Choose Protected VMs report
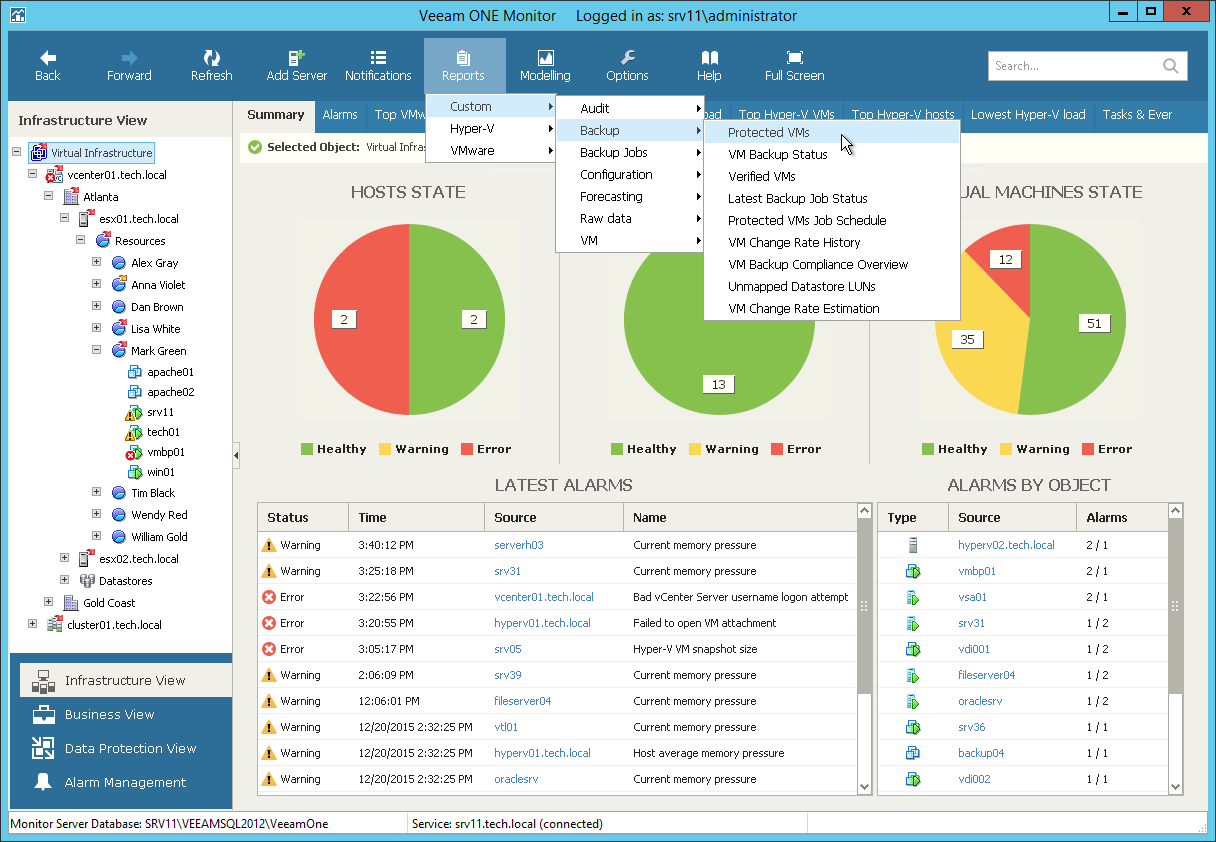The image size is (1216, 842). click(x=832, y=133)
